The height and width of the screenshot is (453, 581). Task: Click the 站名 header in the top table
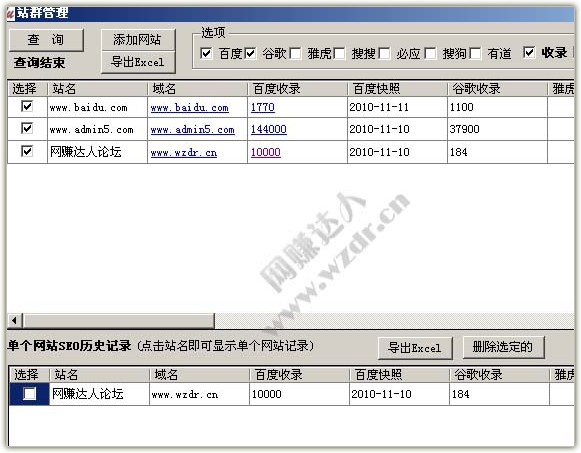(97, 89)
